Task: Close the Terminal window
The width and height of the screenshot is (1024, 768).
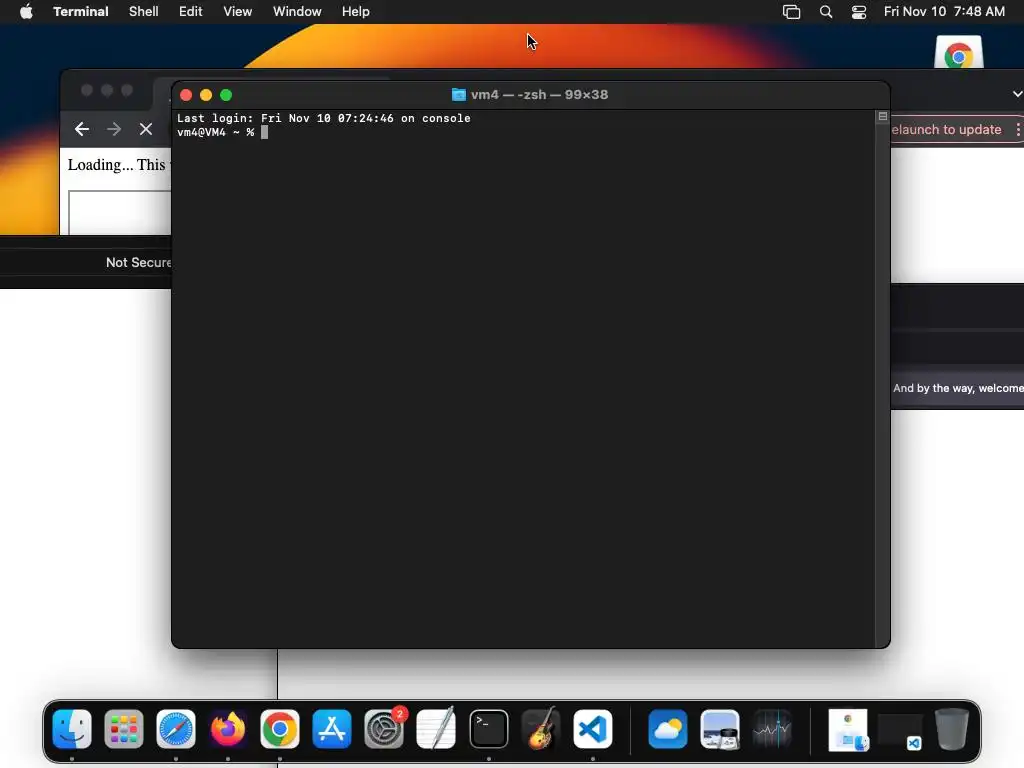Action: pyautogui.click(x=186, y=95)
